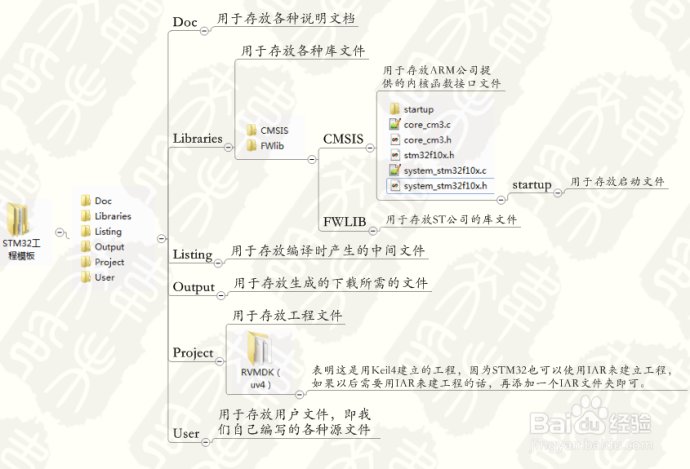Screen dimensions: 690x469
Task: Select the Output folder icon in folder list
Action: pos(86,247)
